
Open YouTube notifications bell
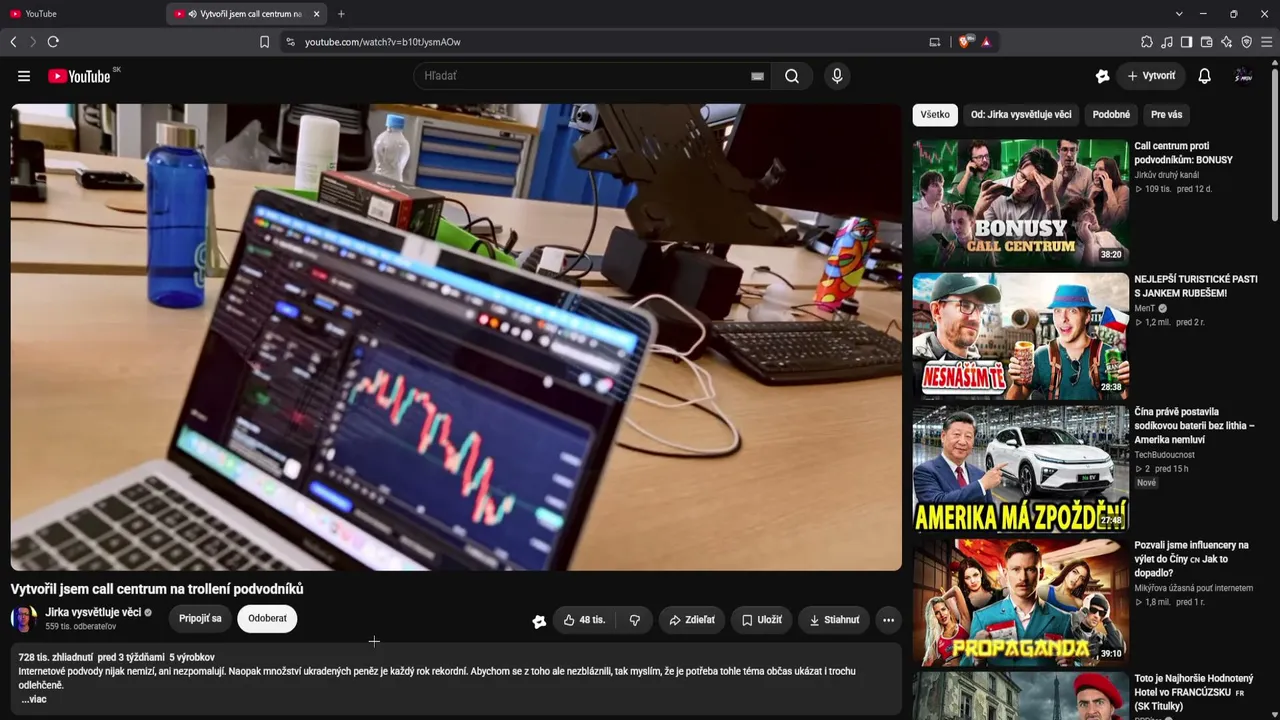1205,76
